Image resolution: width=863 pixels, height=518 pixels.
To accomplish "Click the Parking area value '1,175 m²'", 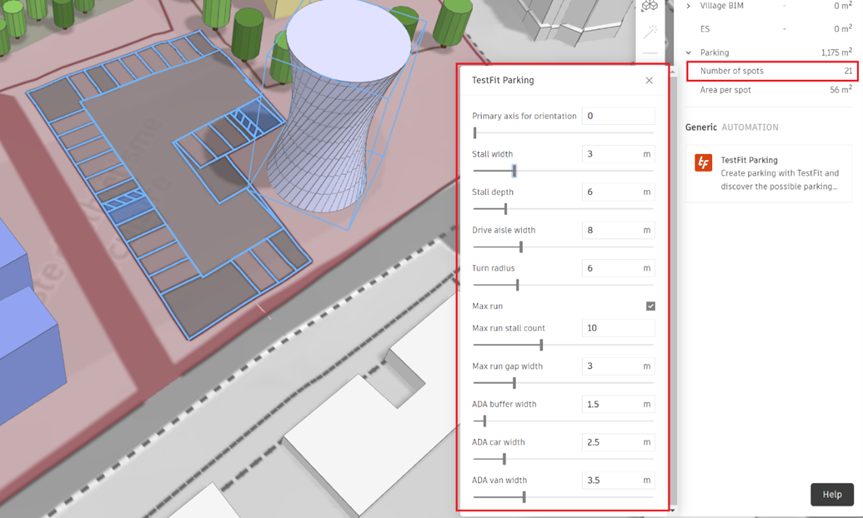I will [837, 52].
